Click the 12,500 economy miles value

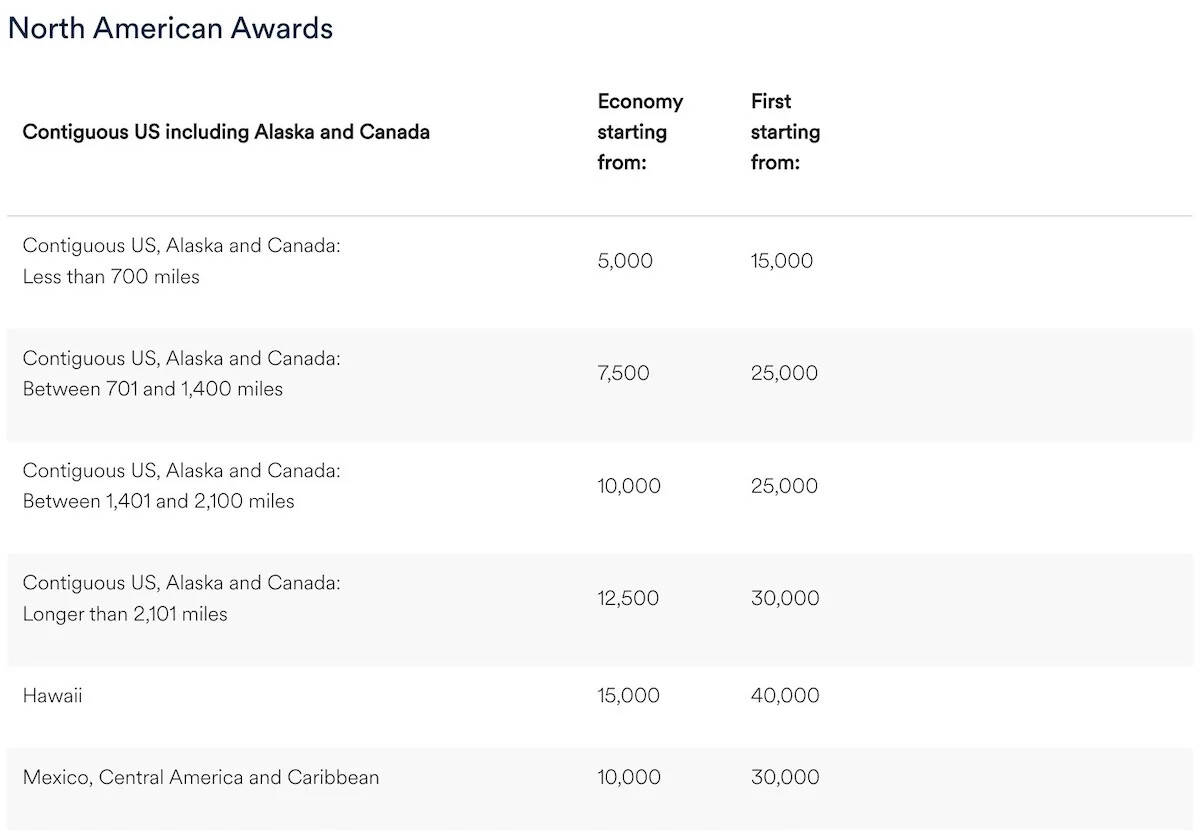[x=628, y=598]
